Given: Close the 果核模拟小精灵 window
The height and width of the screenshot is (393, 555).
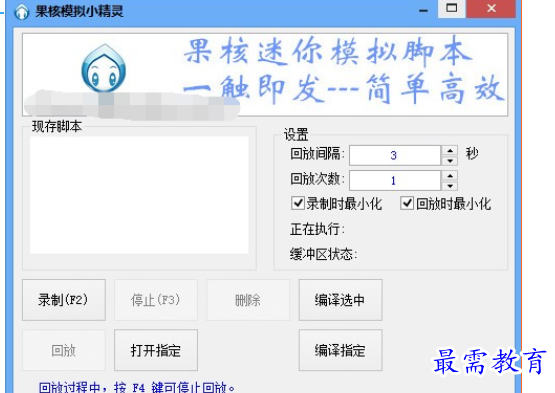Looking at the screenshot, I should click(491, 8).
